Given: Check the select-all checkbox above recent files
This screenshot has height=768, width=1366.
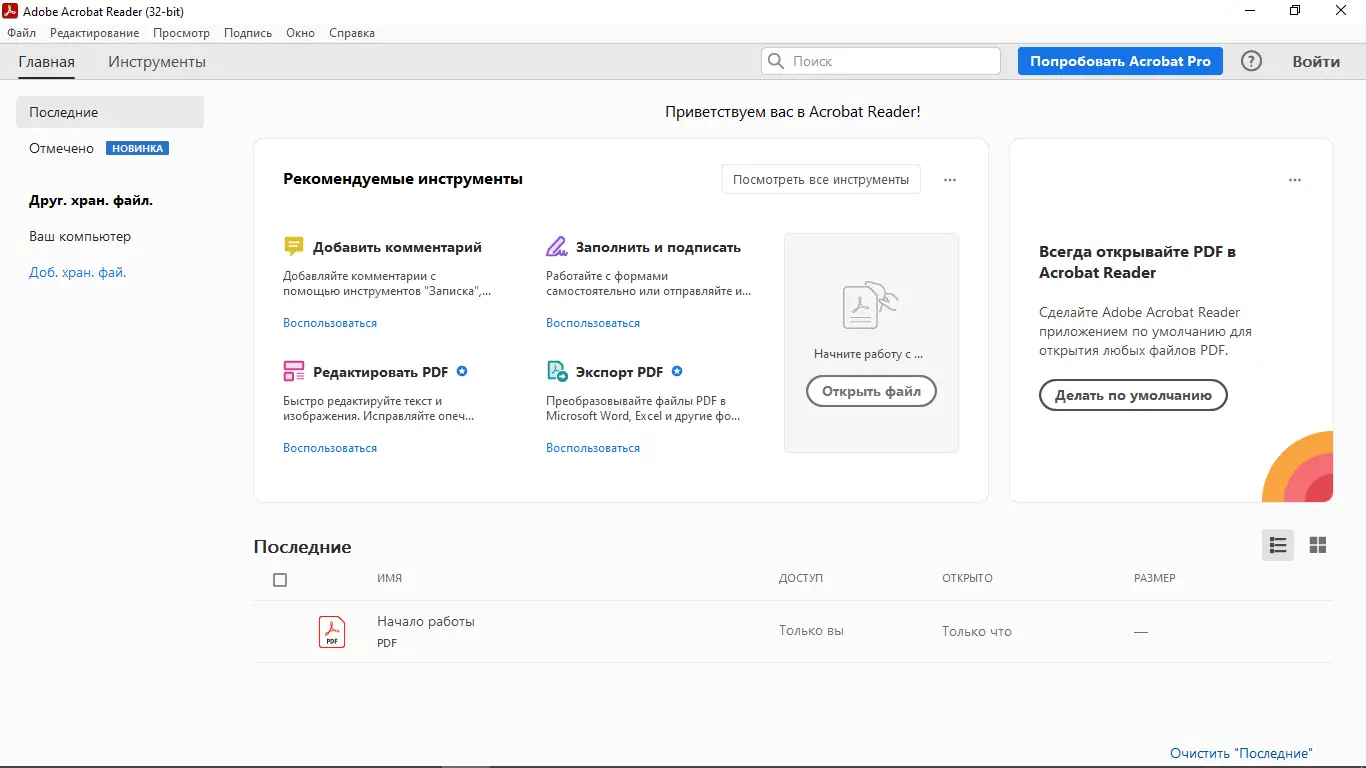Looking at the screenshot, I should 280,579.
